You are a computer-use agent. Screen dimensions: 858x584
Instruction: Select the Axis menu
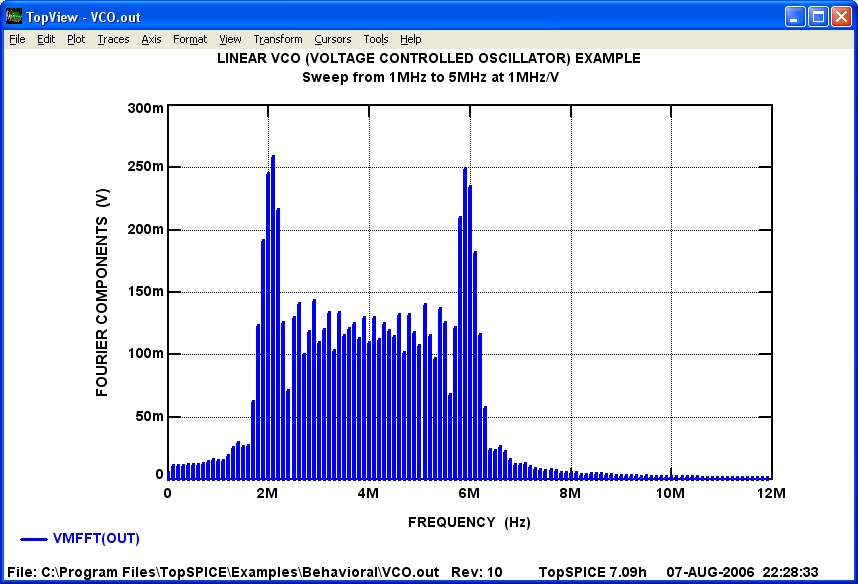pos(151,39)
